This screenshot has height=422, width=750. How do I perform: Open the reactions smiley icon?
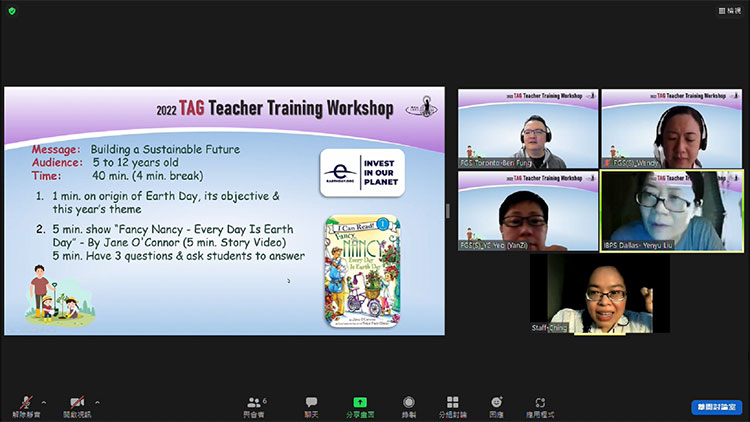click(x=496, y=402)
